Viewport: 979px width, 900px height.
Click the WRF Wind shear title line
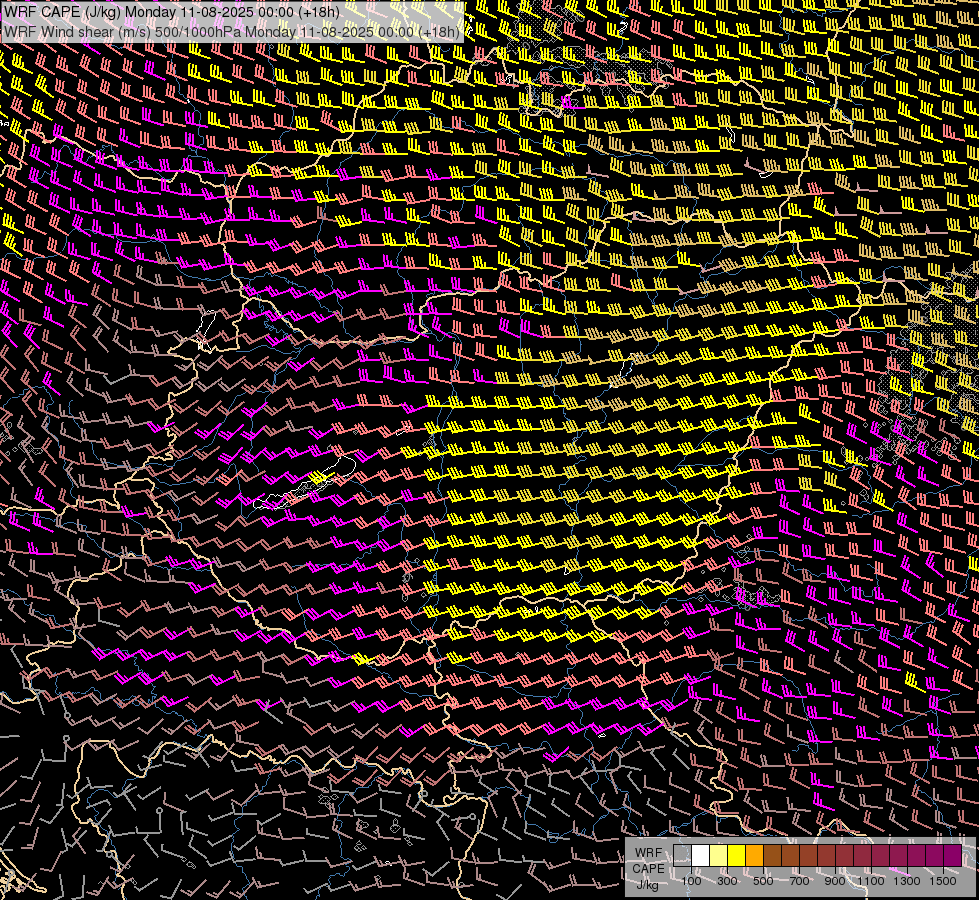232,32
